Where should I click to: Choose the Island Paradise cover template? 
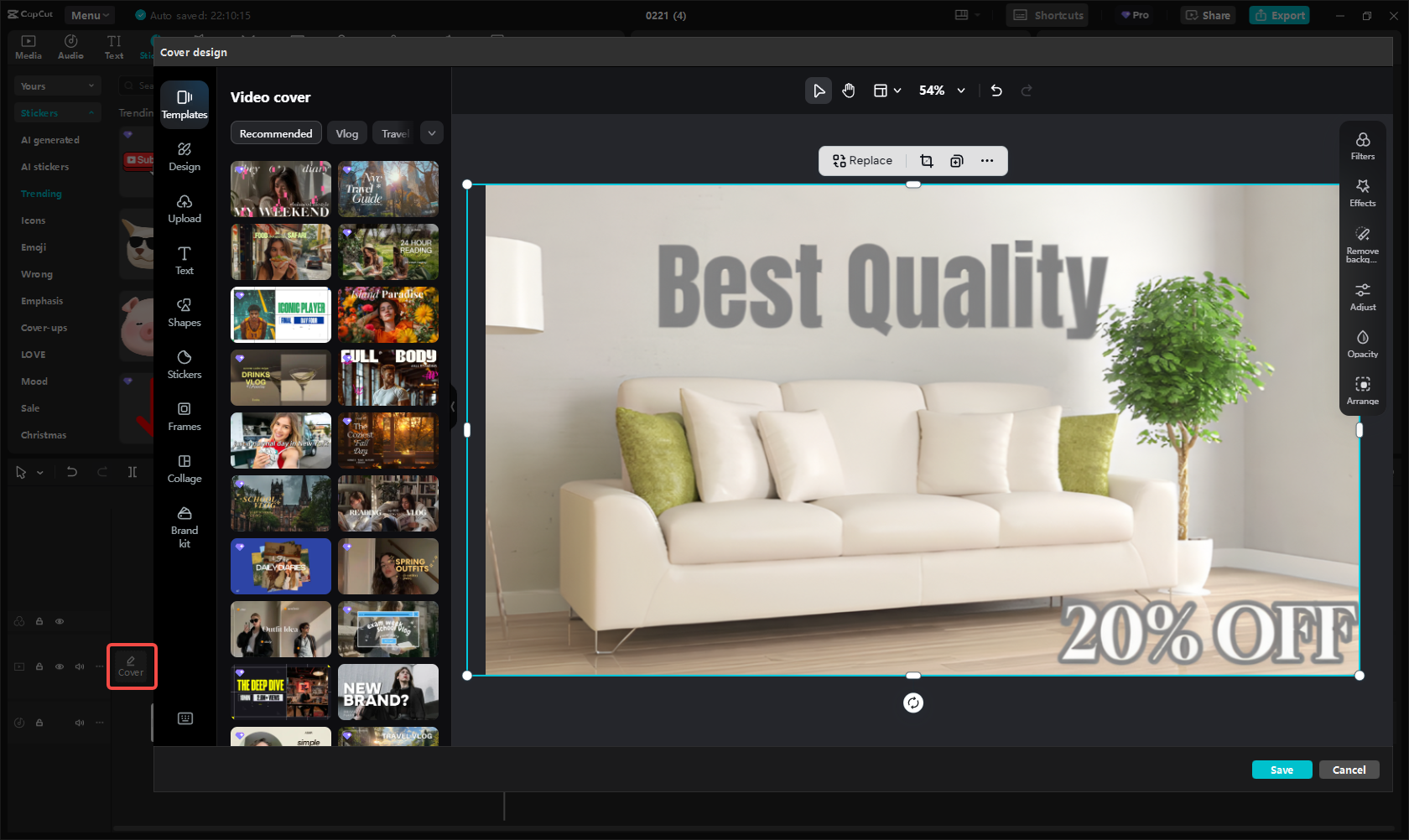click(388, 315)
